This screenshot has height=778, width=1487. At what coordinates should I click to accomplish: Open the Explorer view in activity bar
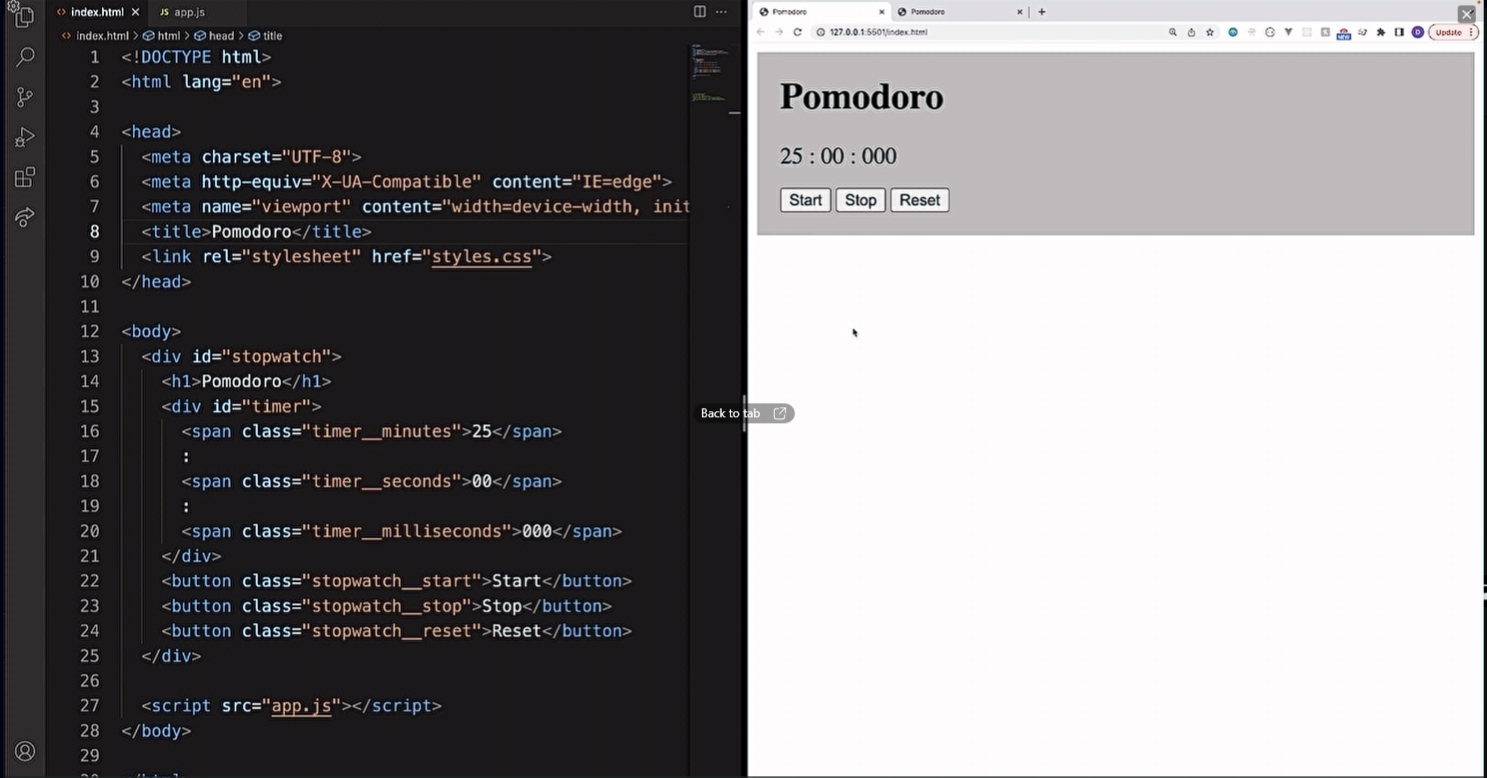pyautogui.click(x=24, y=17)
